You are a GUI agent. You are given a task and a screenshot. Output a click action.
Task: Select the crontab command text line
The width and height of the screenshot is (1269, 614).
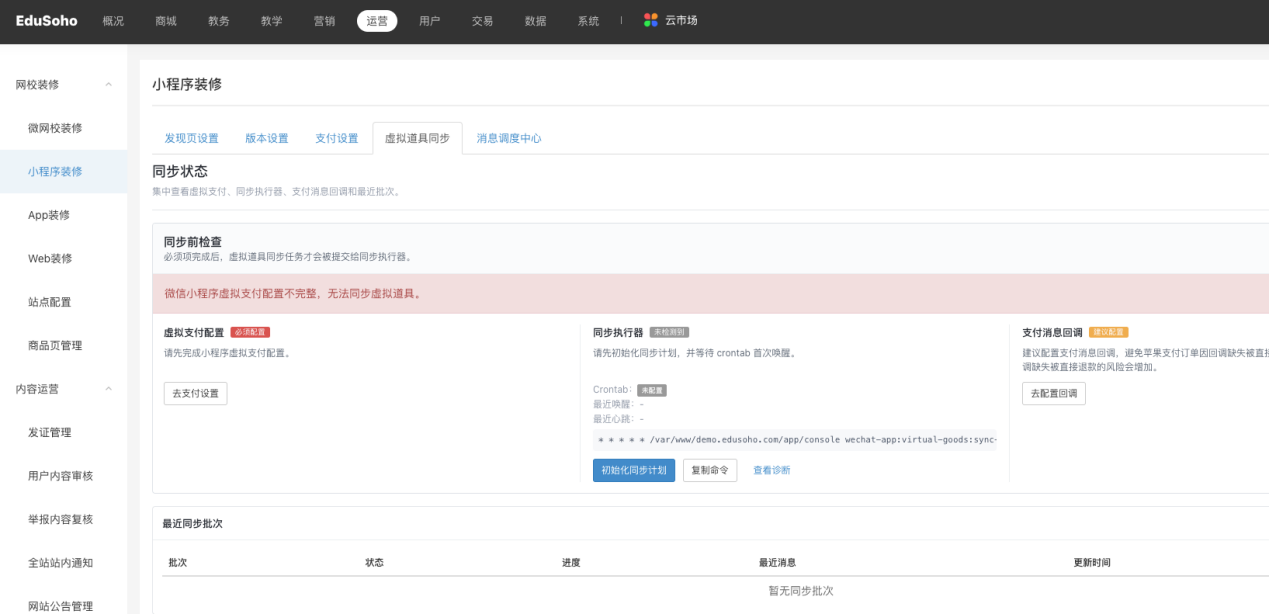795,440
